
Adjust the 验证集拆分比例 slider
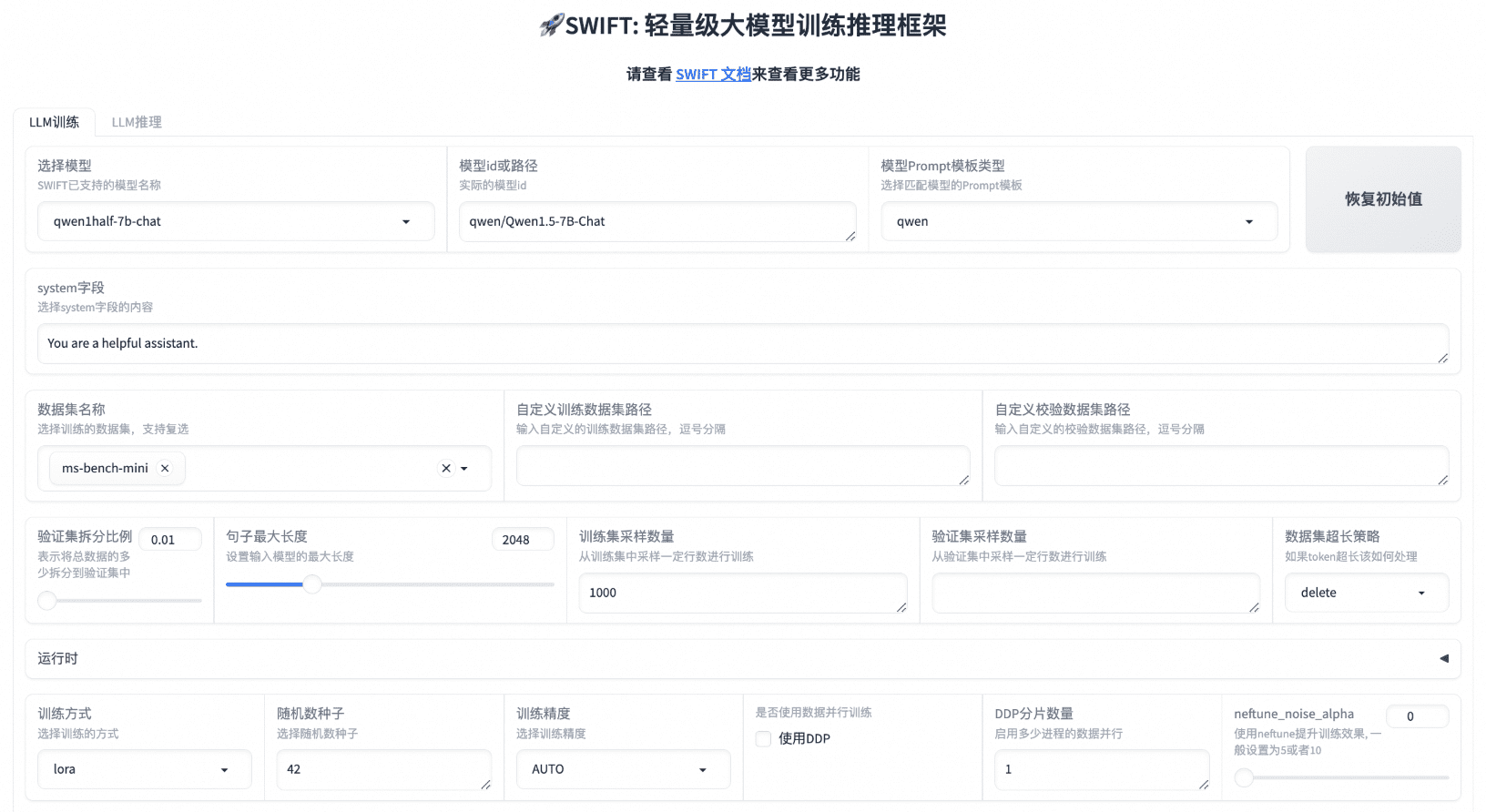119,600
